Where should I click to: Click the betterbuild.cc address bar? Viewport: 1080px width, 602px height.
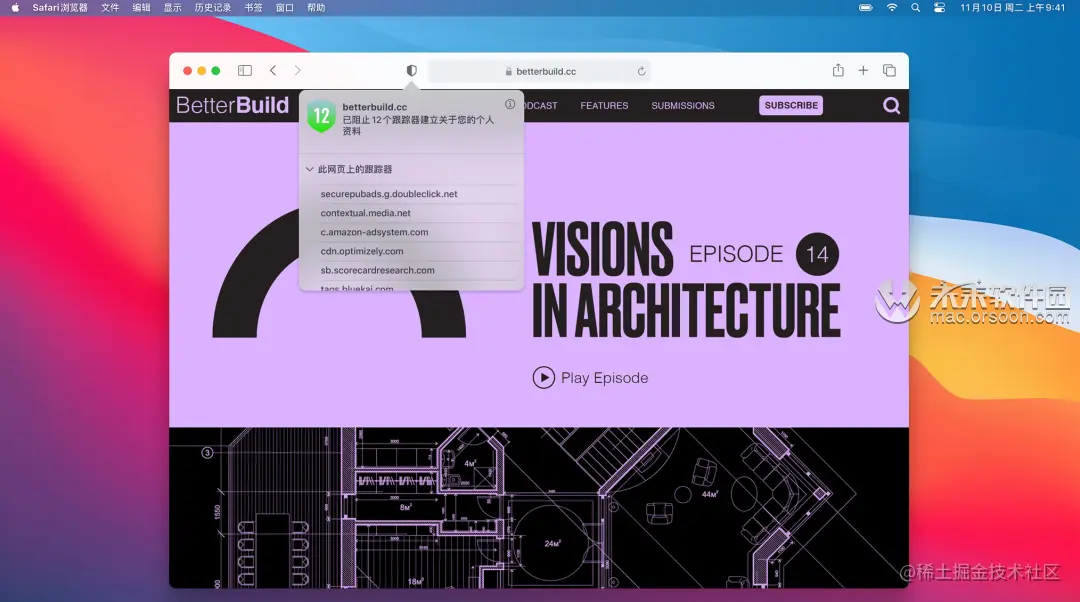point(539,71)
